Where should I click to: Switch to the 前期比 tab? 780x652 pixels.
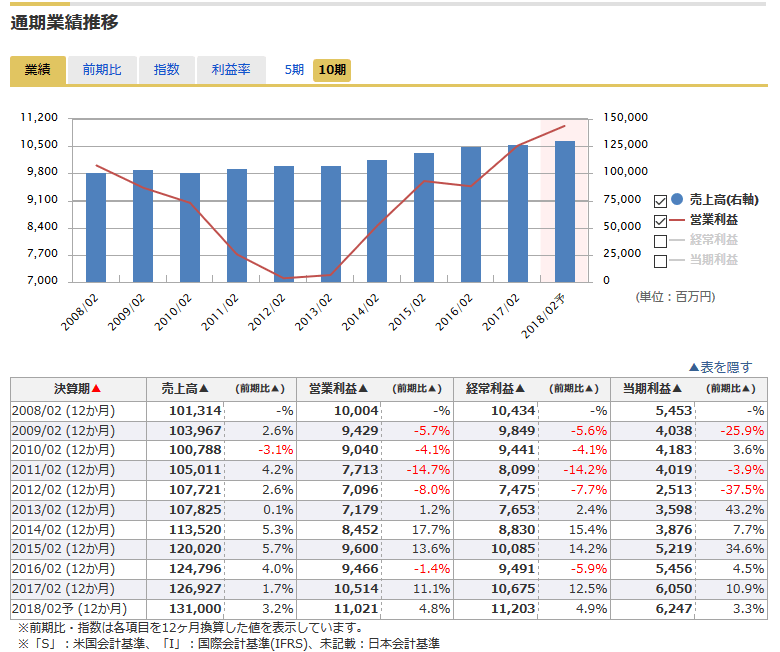102,70
